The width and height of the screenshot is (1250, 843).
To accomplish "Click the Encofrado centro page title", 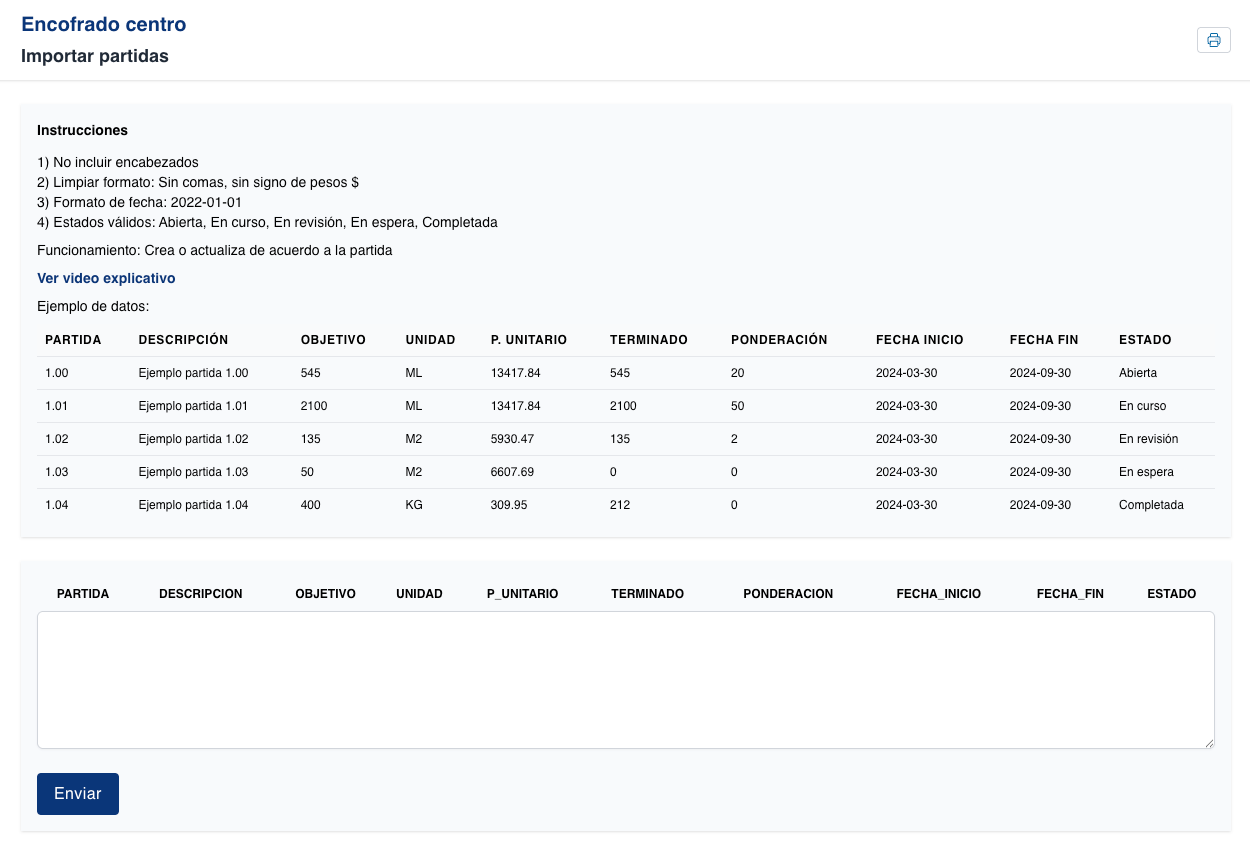I will click(104, 24).
